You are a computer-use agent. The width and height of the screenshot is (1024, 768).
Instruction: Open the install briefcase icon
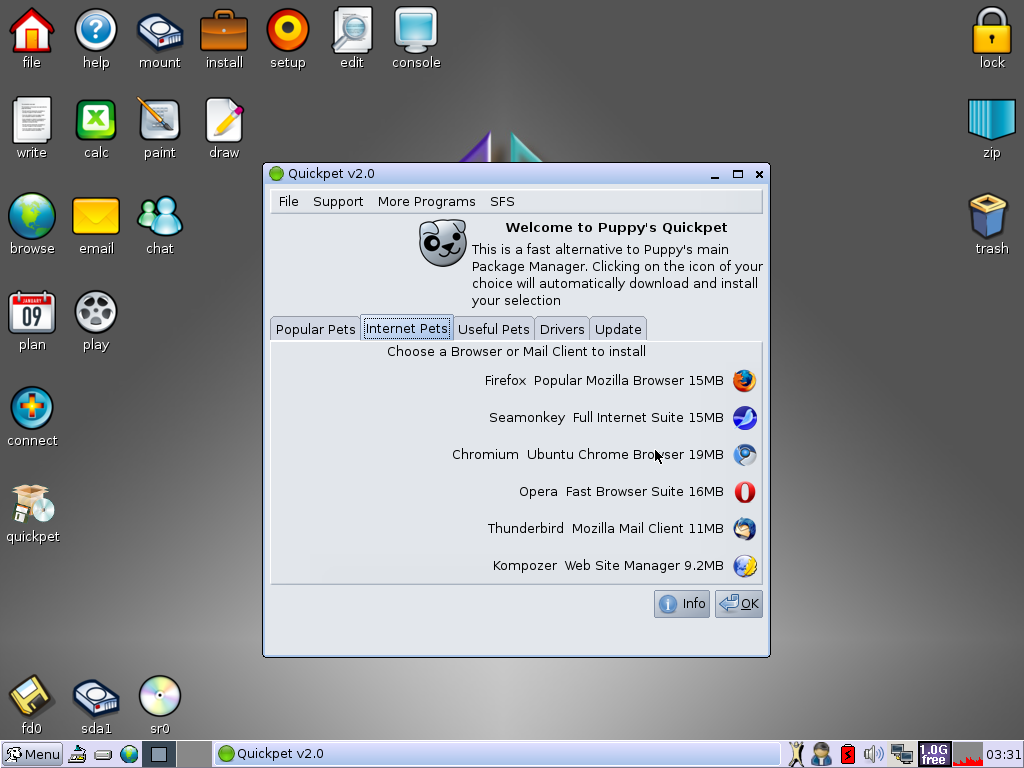pyautogui.click(x=224, y=38)
